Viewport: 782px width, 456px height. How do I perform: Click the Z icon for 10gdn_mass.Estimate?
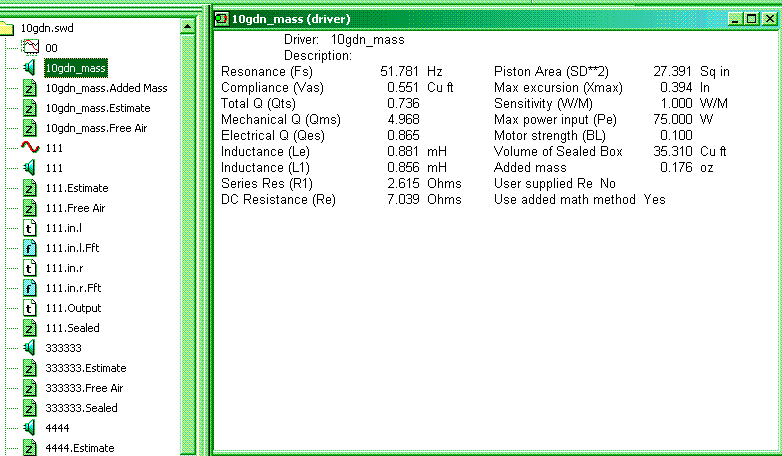(30, 108)
